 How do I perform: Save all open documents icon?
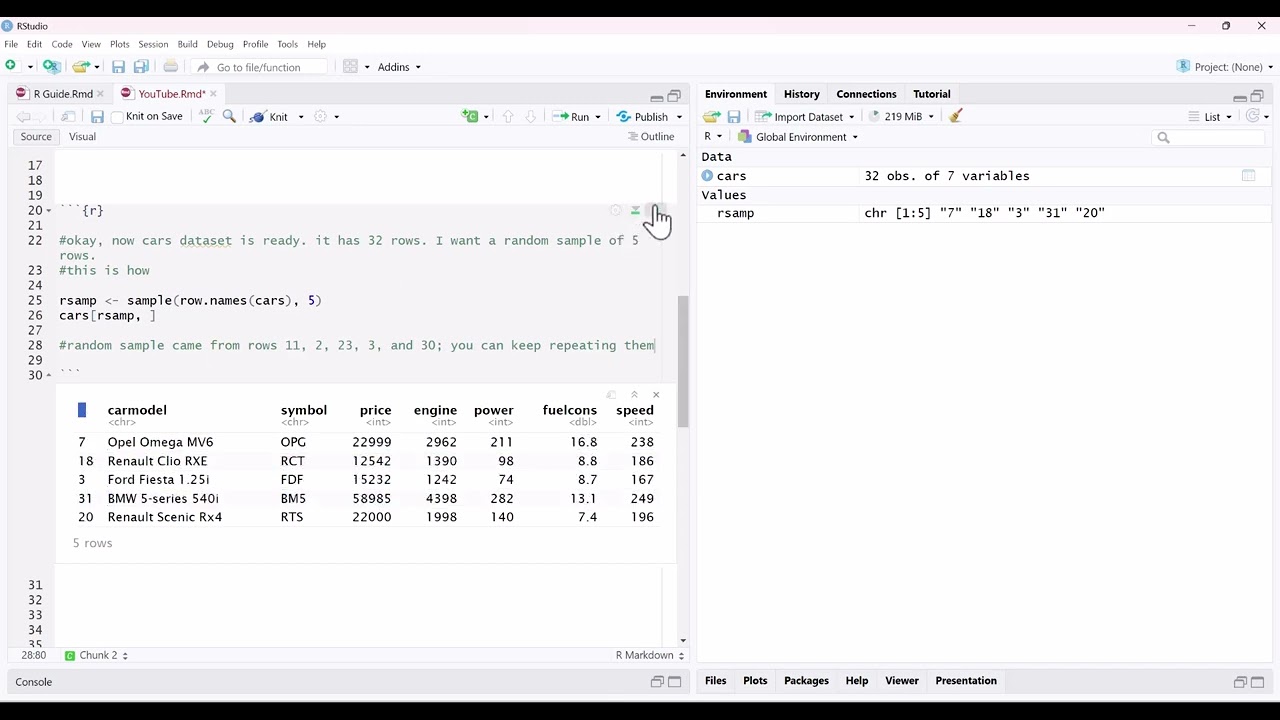tap(141, 67)
